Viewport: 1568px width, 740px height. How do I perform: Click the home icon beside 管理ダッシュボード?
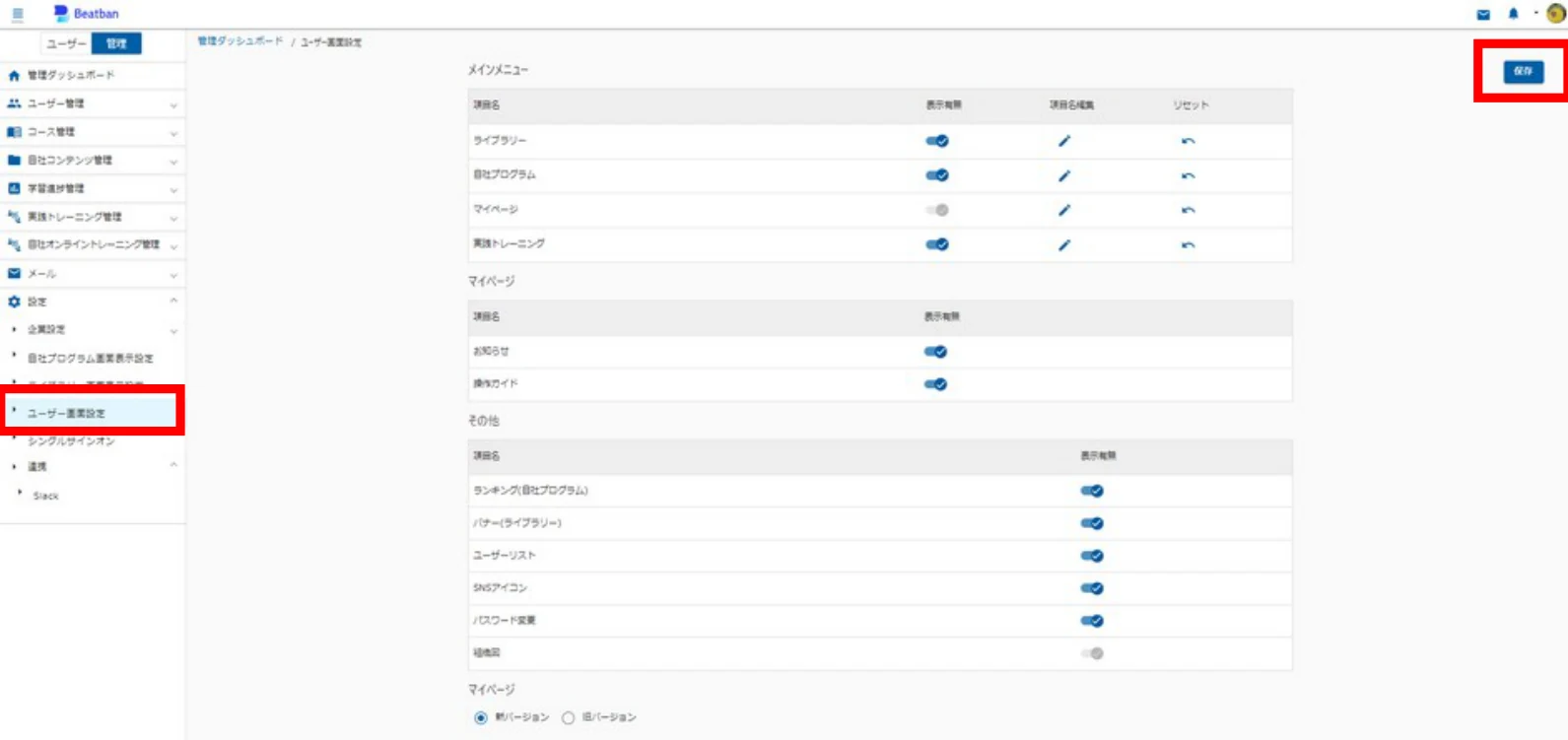[14, 75]
